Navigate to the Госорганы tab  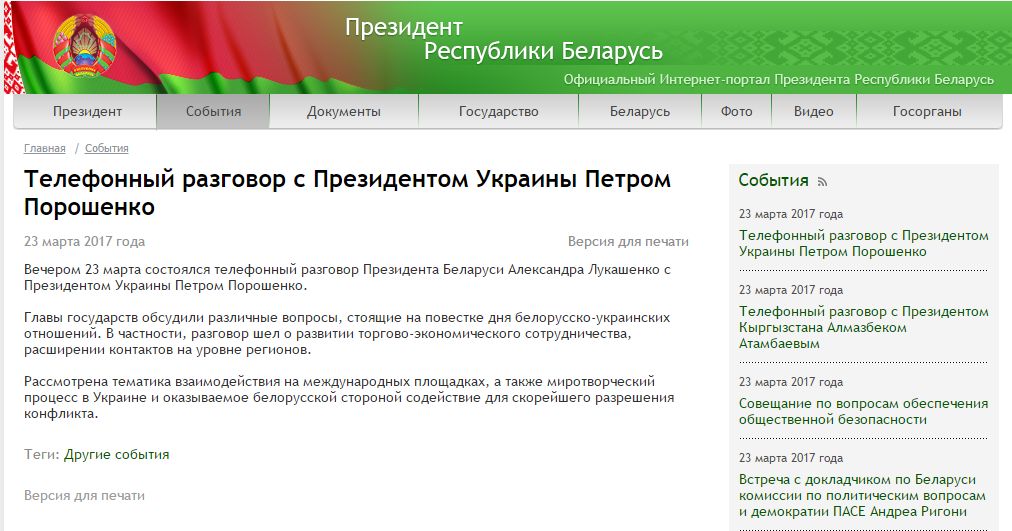coord(927,112)
